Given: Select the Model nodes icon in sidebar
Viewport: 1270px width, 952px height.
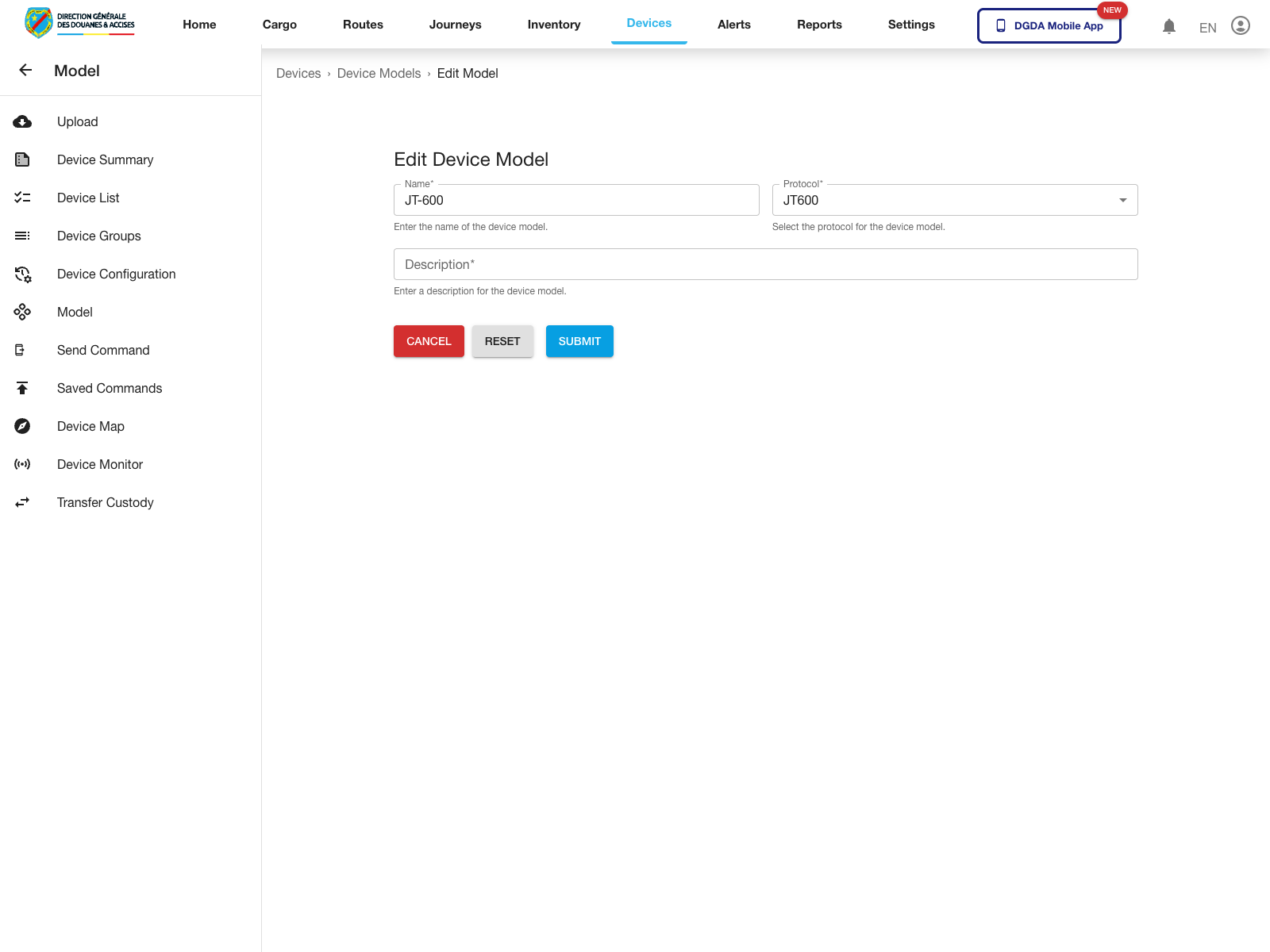Looking at the screenshot, I should pos(22,312).
